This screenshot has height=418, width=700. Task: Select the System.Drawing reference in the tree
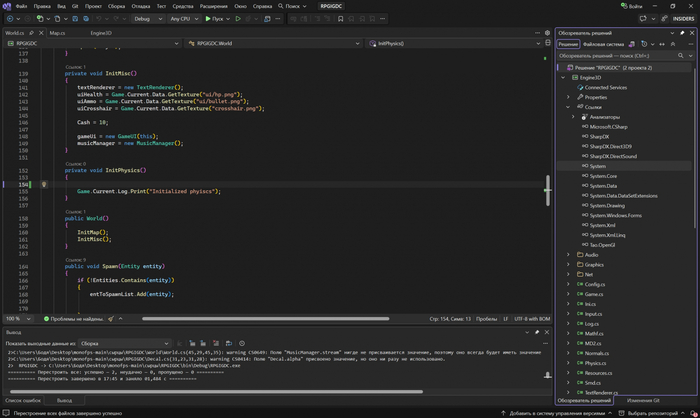607,206
